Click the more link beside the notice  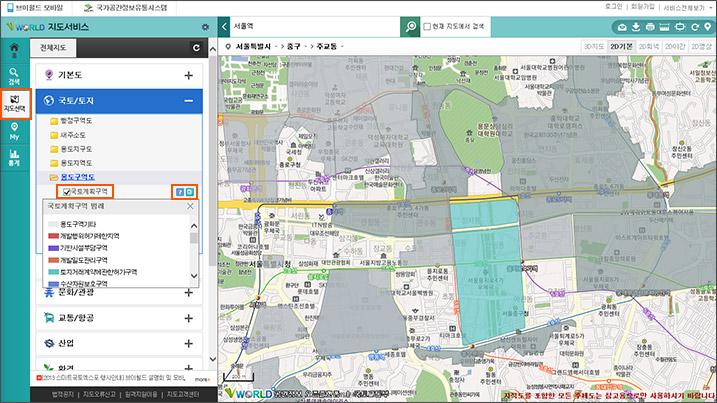click(202, 379)
